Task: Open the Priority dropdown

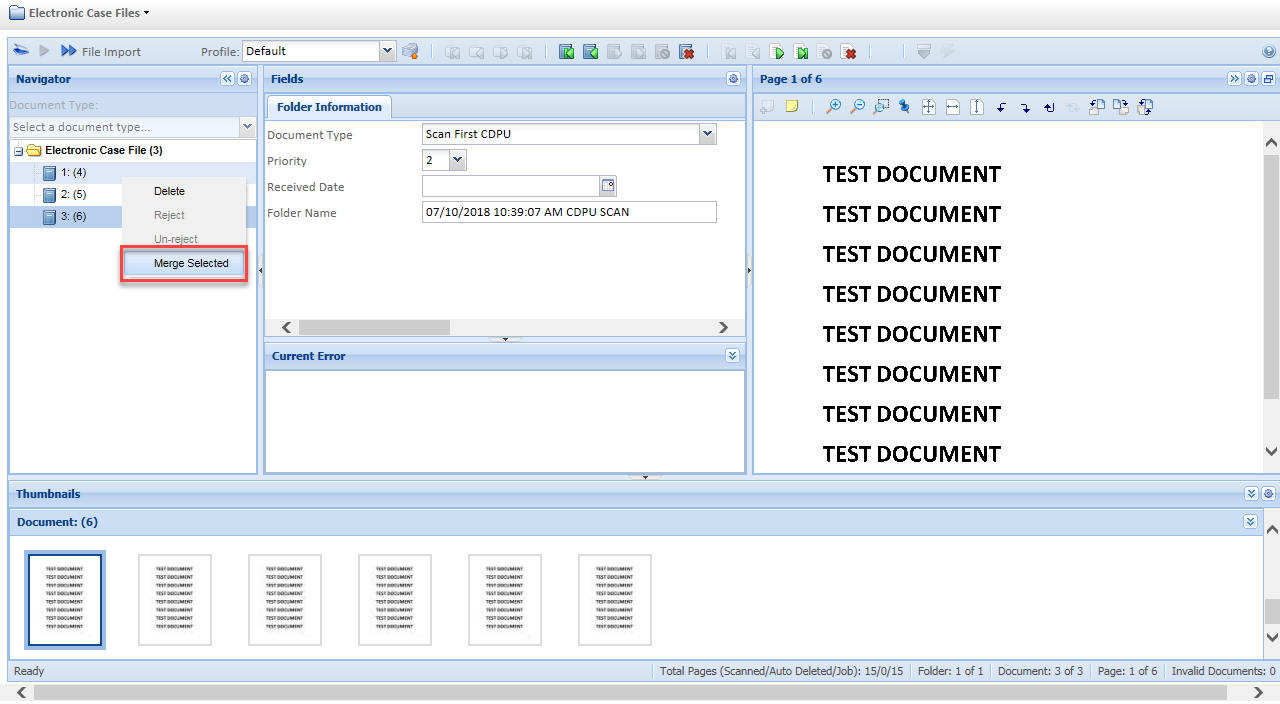Action: [x=458, y=160]
